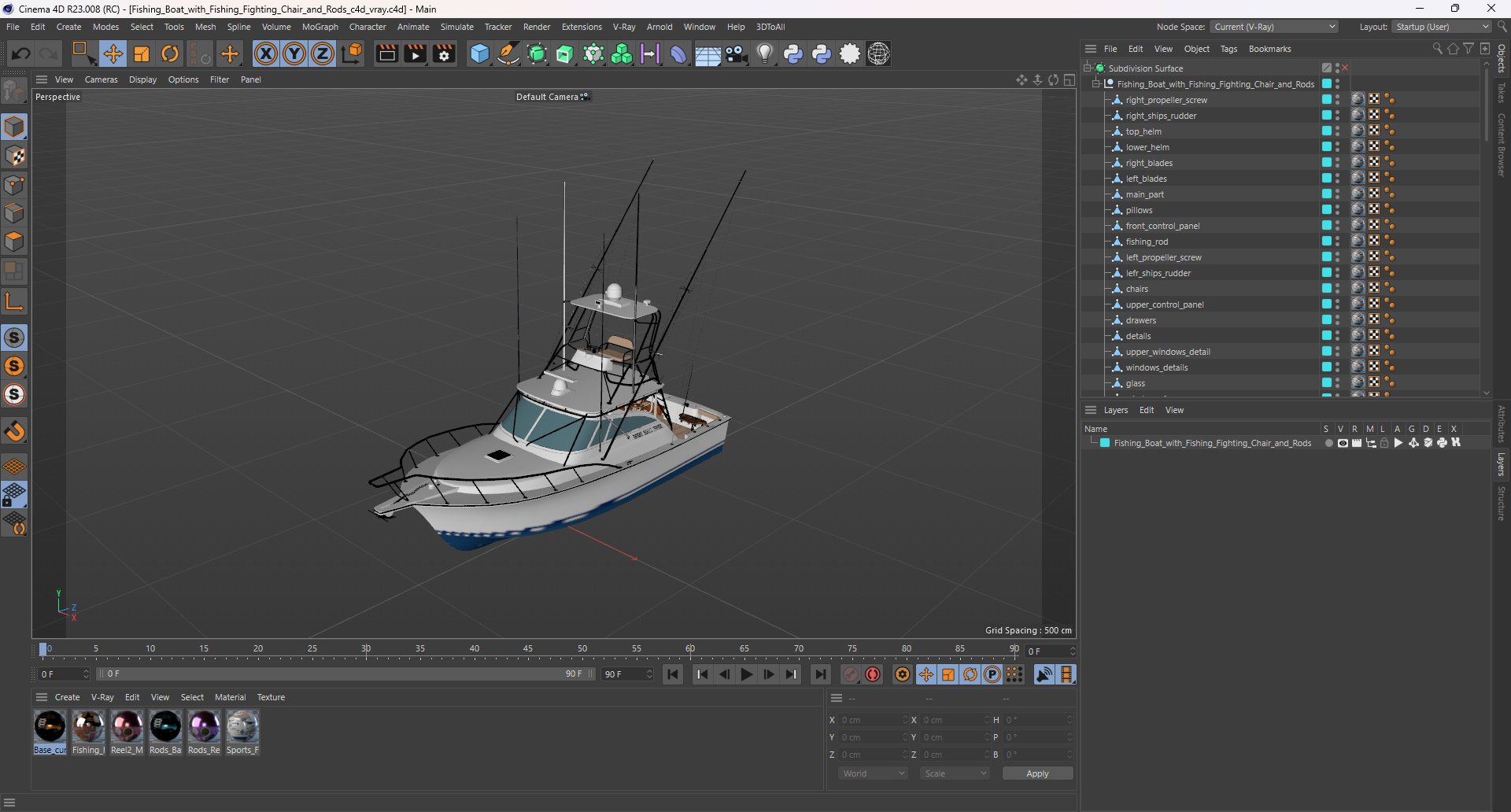Click the Light bulb icon
This screenshot has height=812, width=1511.
pyautogui.click(x=764, y=54)
